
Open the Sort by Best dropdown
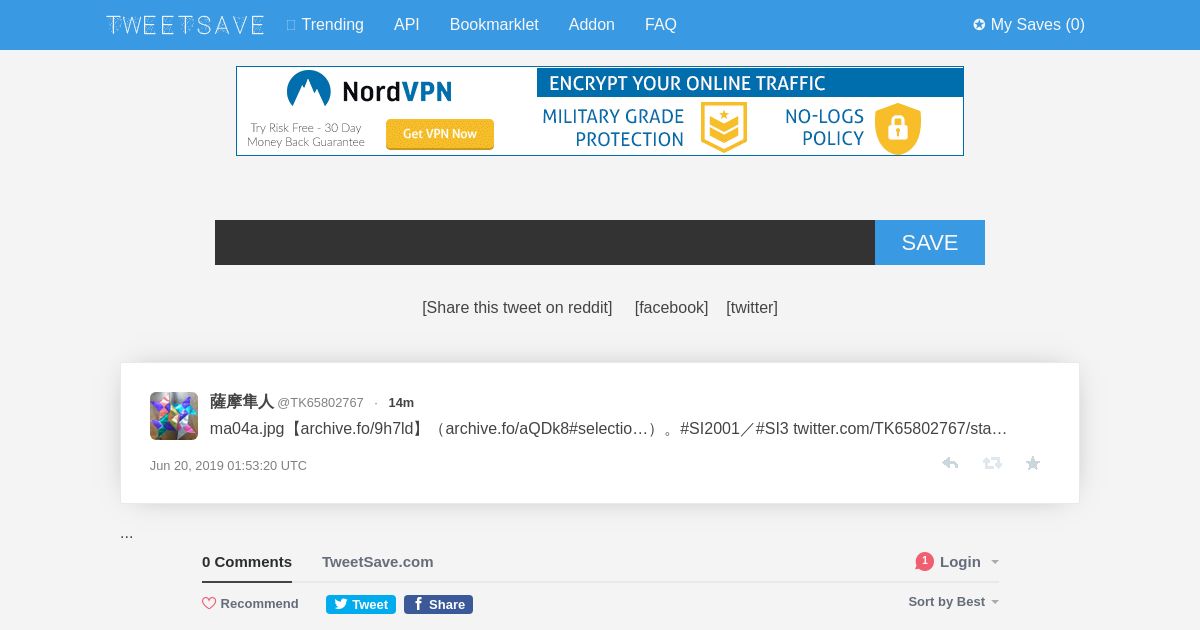click(953, 602)
